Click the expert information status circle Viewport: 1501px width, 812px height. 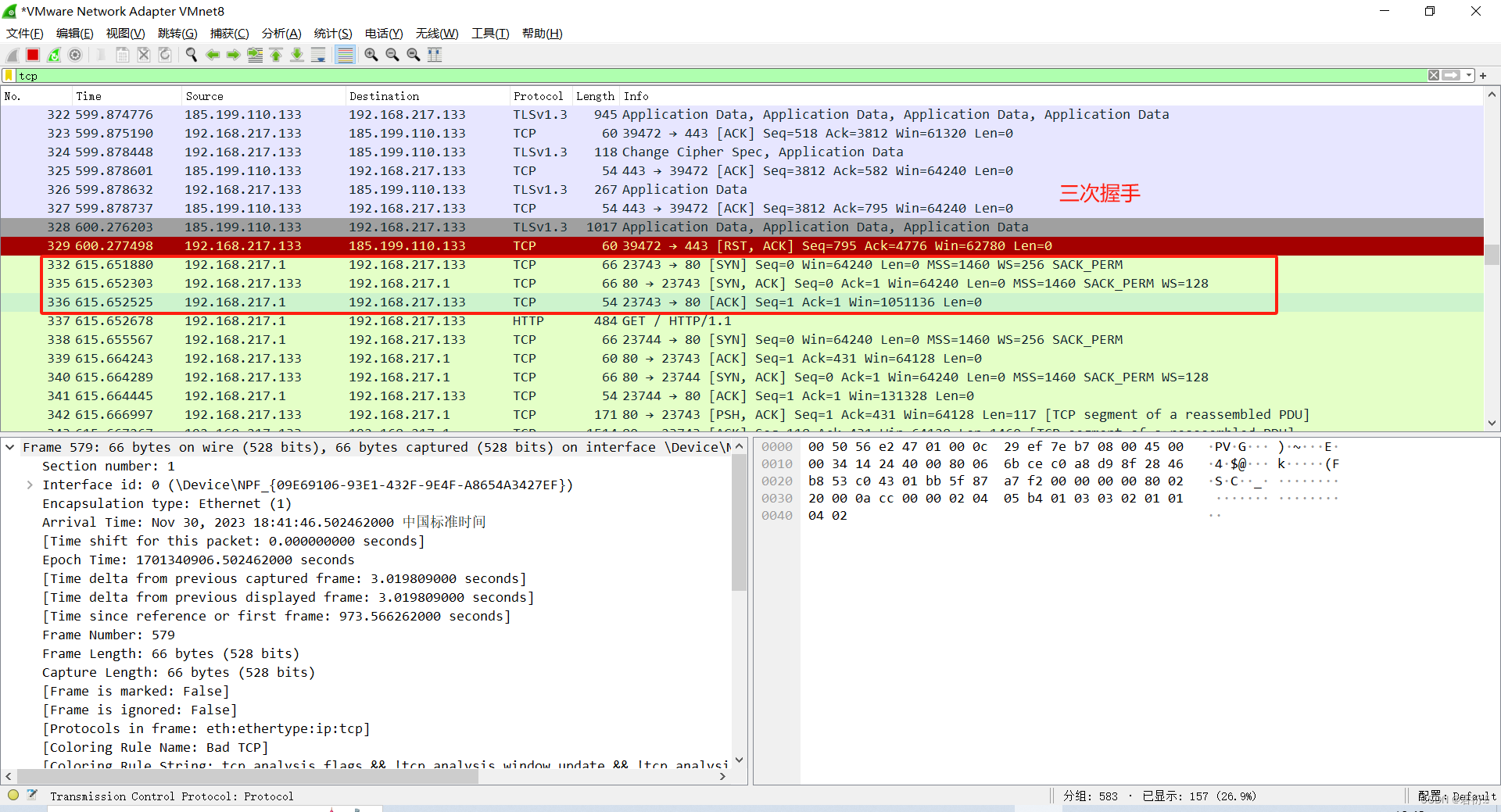coord(13,796)
